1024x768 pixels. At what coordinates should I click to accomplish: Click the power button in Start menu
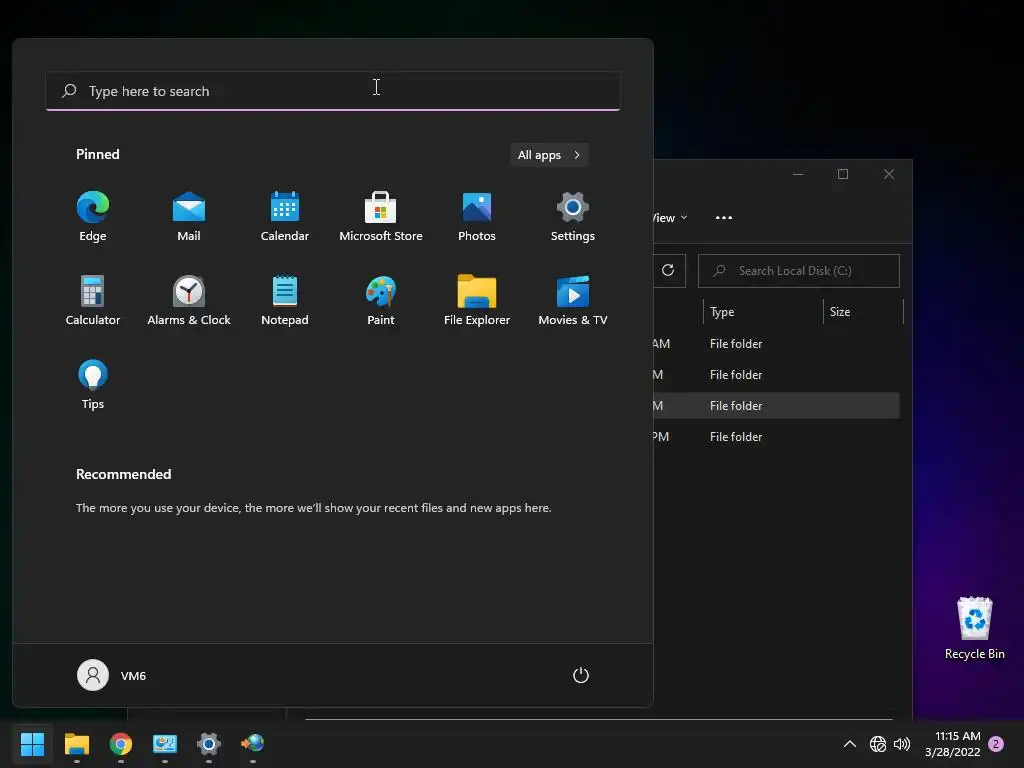click(581, 675)
